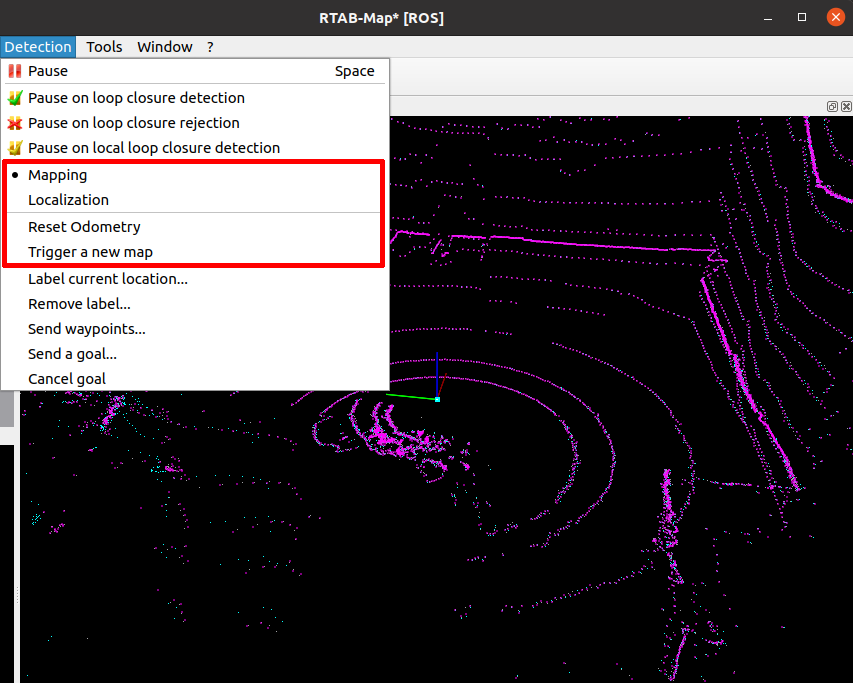Open the Tools menu
The image size is (853, 683).
pyautogui.click(x=104, y=46)
